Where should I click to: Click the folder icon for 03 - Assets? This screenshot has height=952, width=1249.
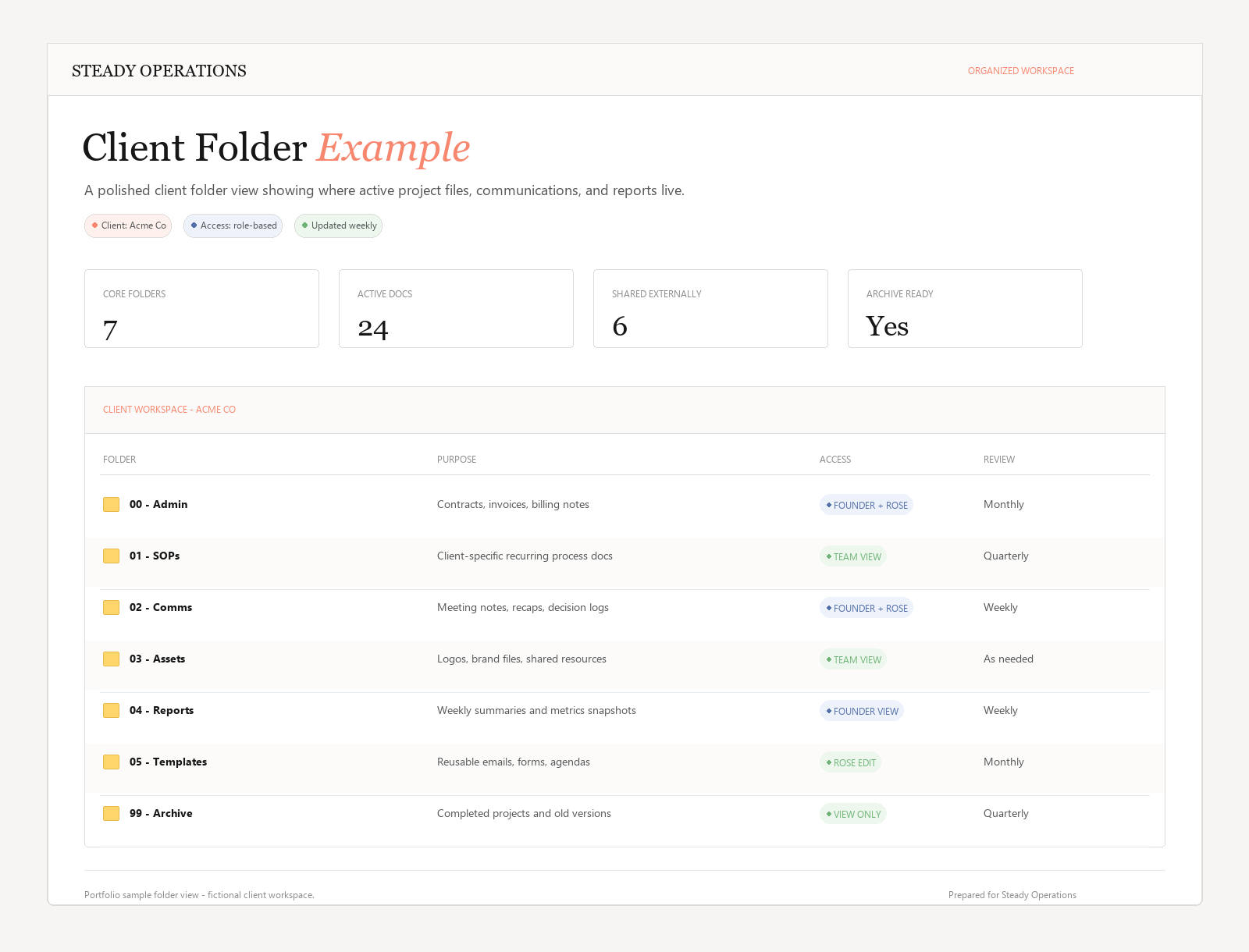[111, 659]
